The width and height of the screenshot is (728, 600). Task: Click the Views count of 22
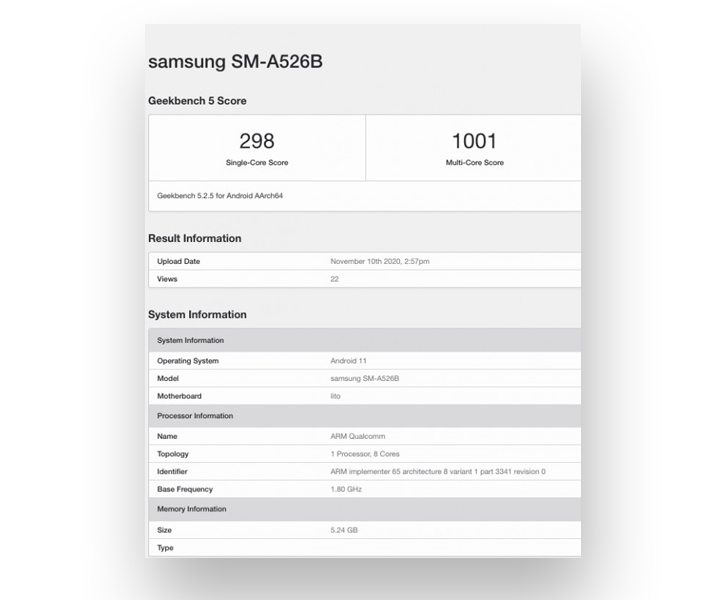(334, 279)
